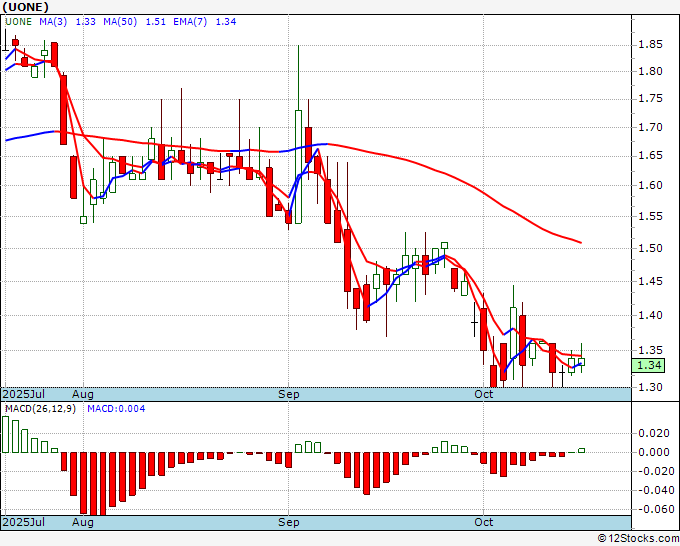Click the 1.35 price axis label

(x=650, y=350)
